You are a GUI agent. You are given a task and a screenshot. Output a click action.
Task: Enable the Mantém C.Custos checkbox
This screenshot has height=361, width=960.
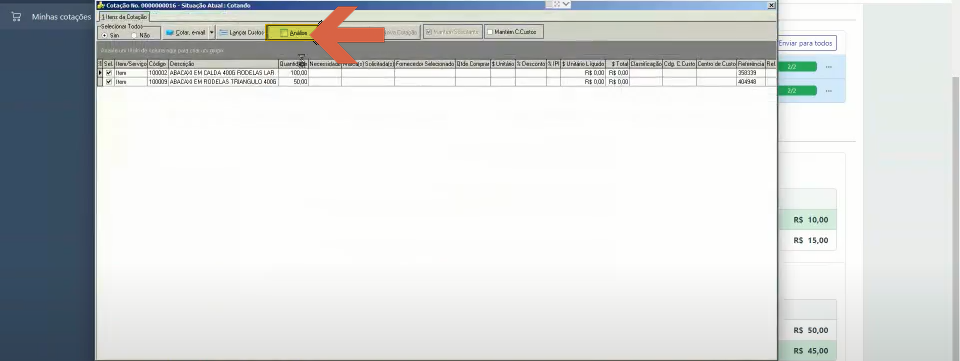coord(490,32)
